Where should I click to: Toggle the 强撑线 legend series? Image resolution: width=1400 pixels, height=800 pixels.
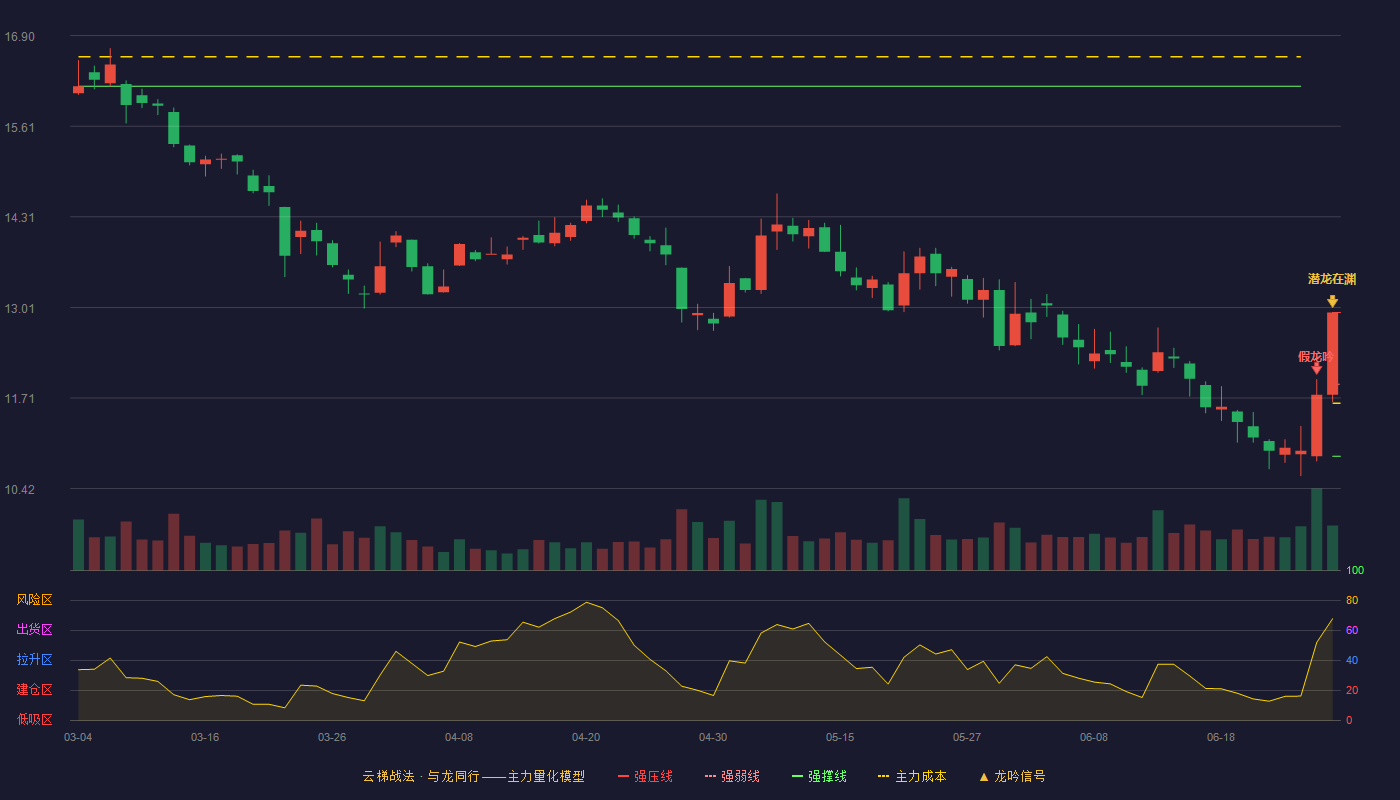click(x=819, y=776)
